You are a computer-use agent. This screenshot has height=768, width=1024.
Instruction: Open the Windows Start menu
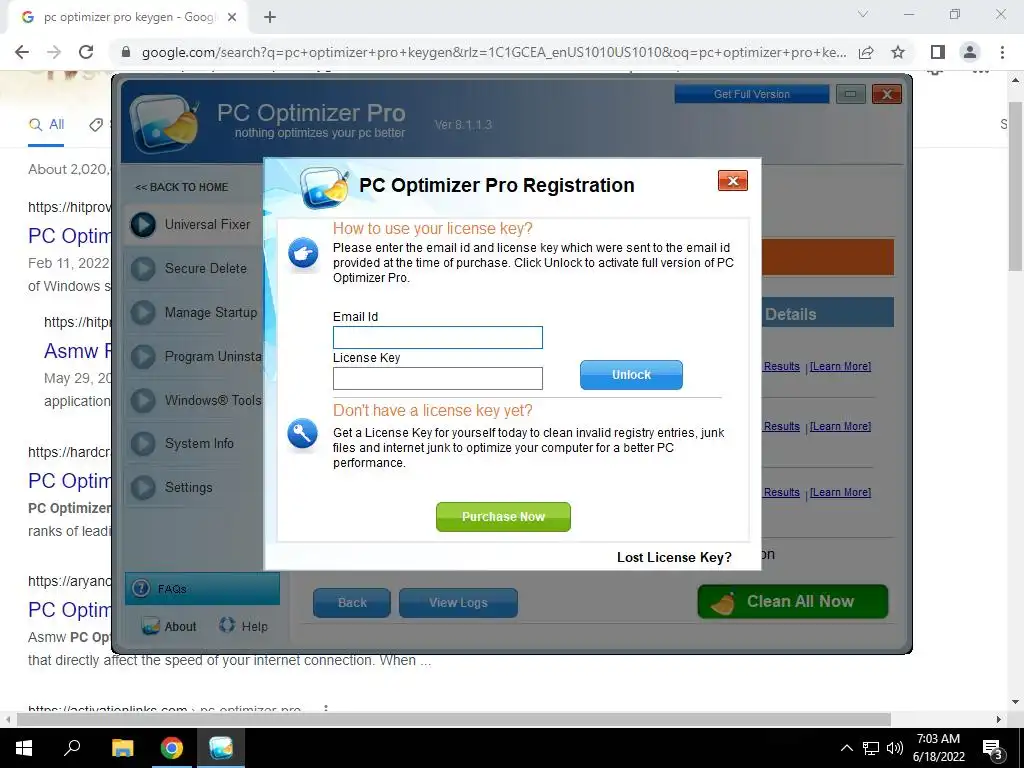(x=24, y=748)
